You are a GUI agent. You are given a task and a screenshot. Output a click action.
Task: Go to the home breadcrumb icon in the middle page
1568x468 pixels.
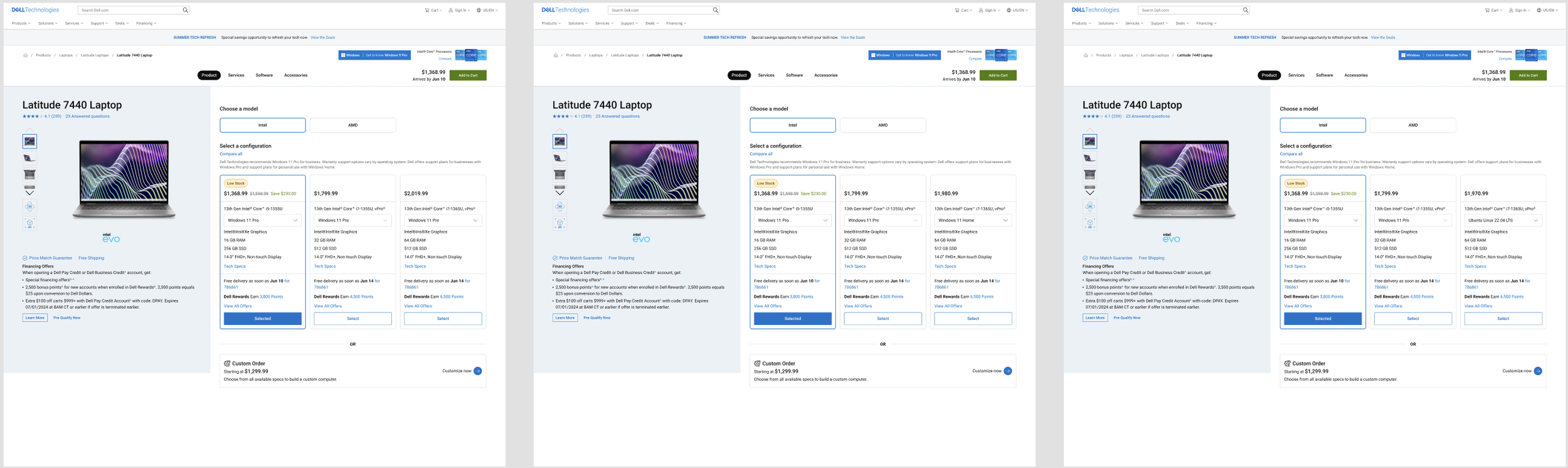point(555,55)
